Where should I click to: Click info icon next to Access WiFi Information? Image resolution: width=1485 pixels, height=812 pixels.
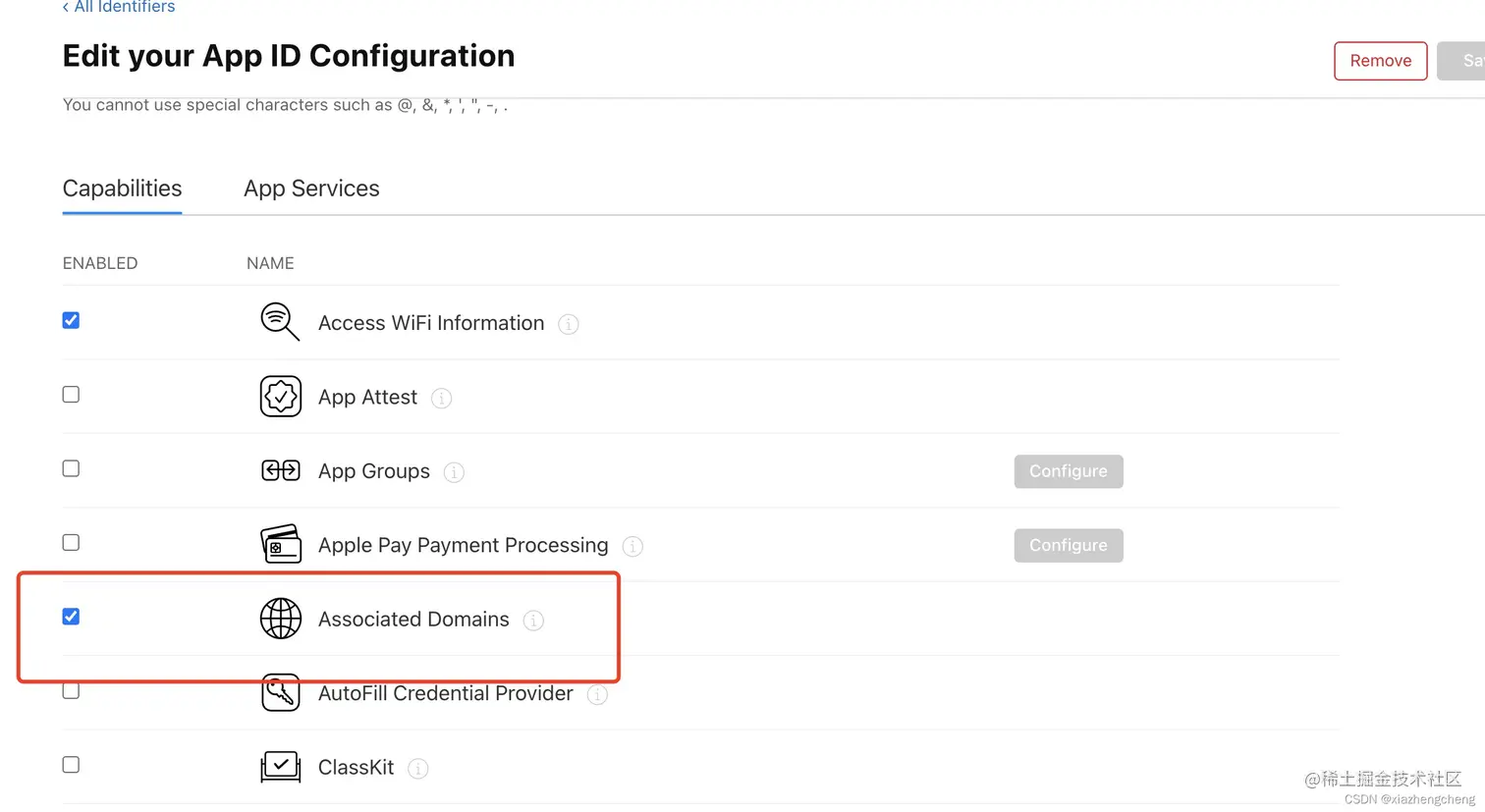tap(569, 324)
